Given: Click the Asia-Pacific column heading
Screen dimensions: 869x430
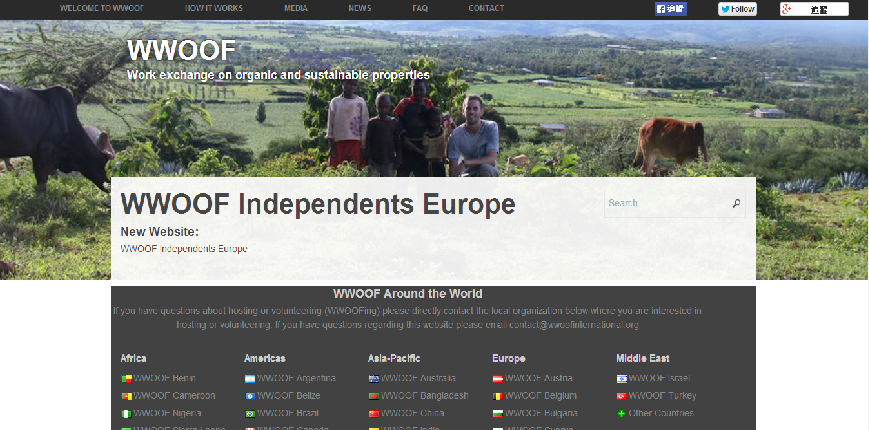Looking at the screenshot, I should (394, 359).
